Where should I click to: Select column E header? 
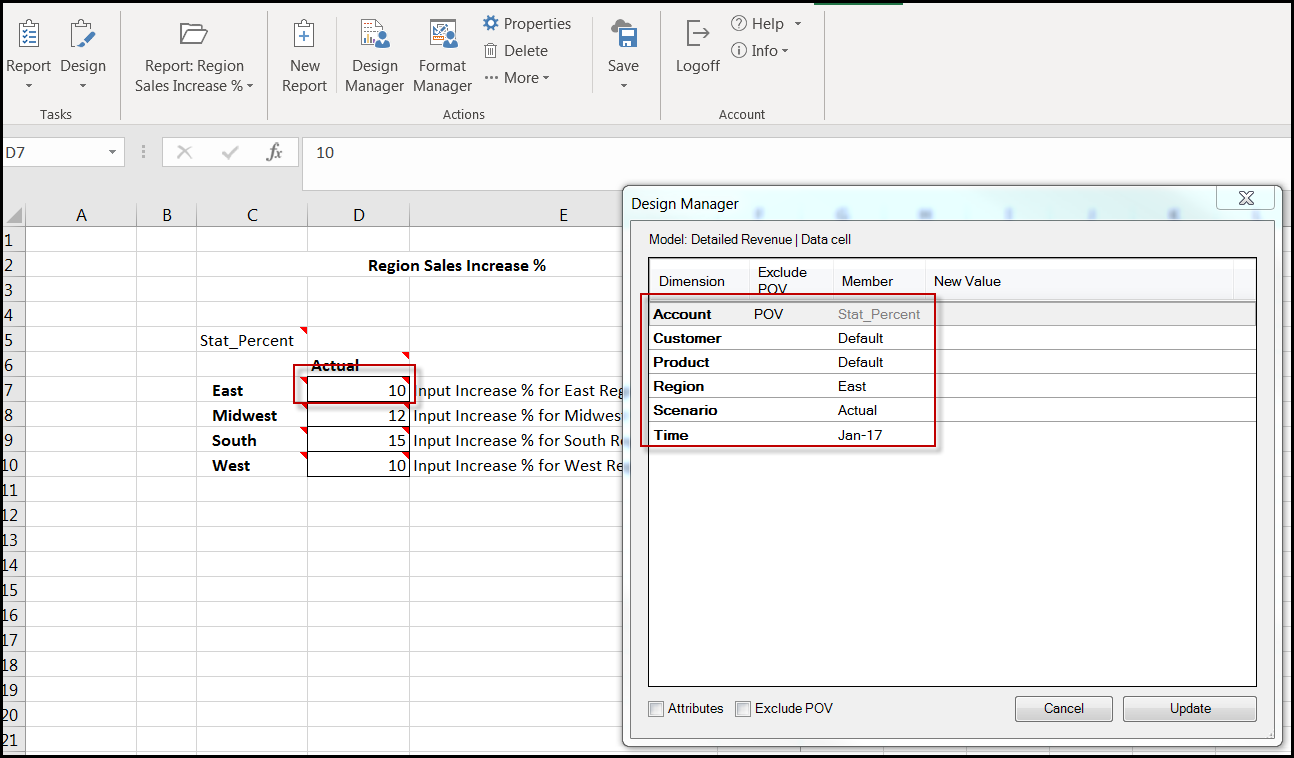coord(563,215)
